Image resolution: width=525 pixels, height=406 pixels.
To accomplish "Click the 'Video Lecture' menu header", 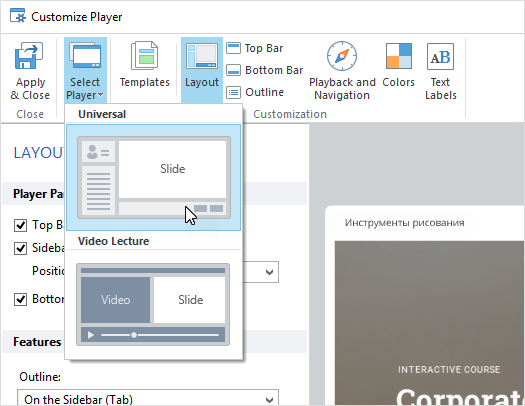I will [x=114, y=241].
